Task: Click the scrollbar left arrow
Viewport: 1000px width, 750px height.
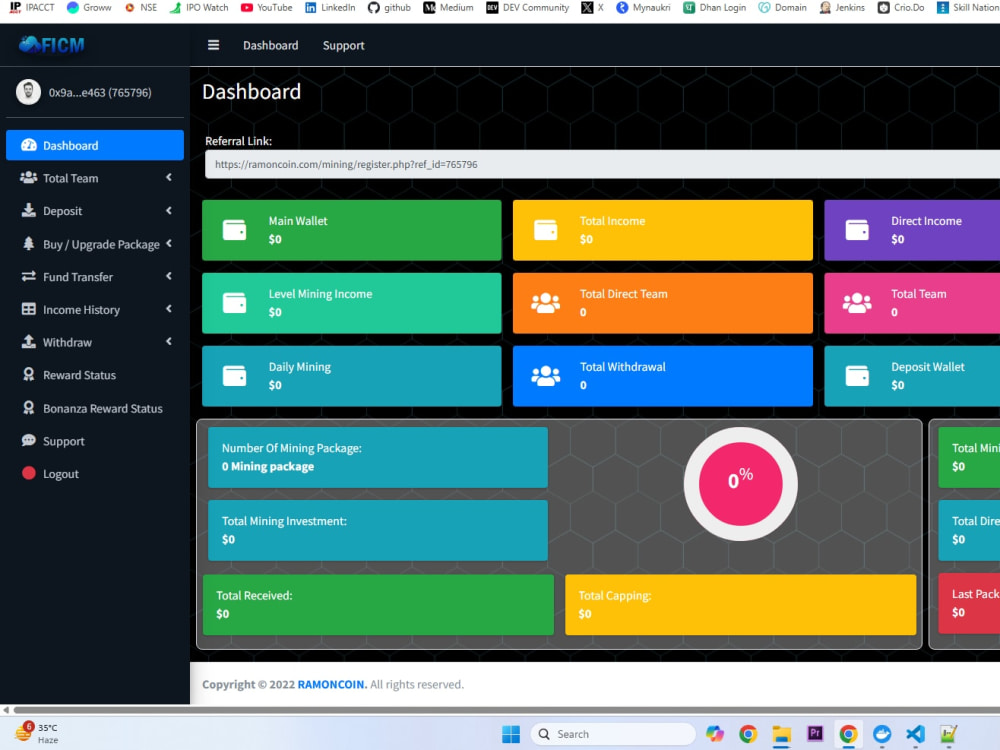Action: click(6, 709)
